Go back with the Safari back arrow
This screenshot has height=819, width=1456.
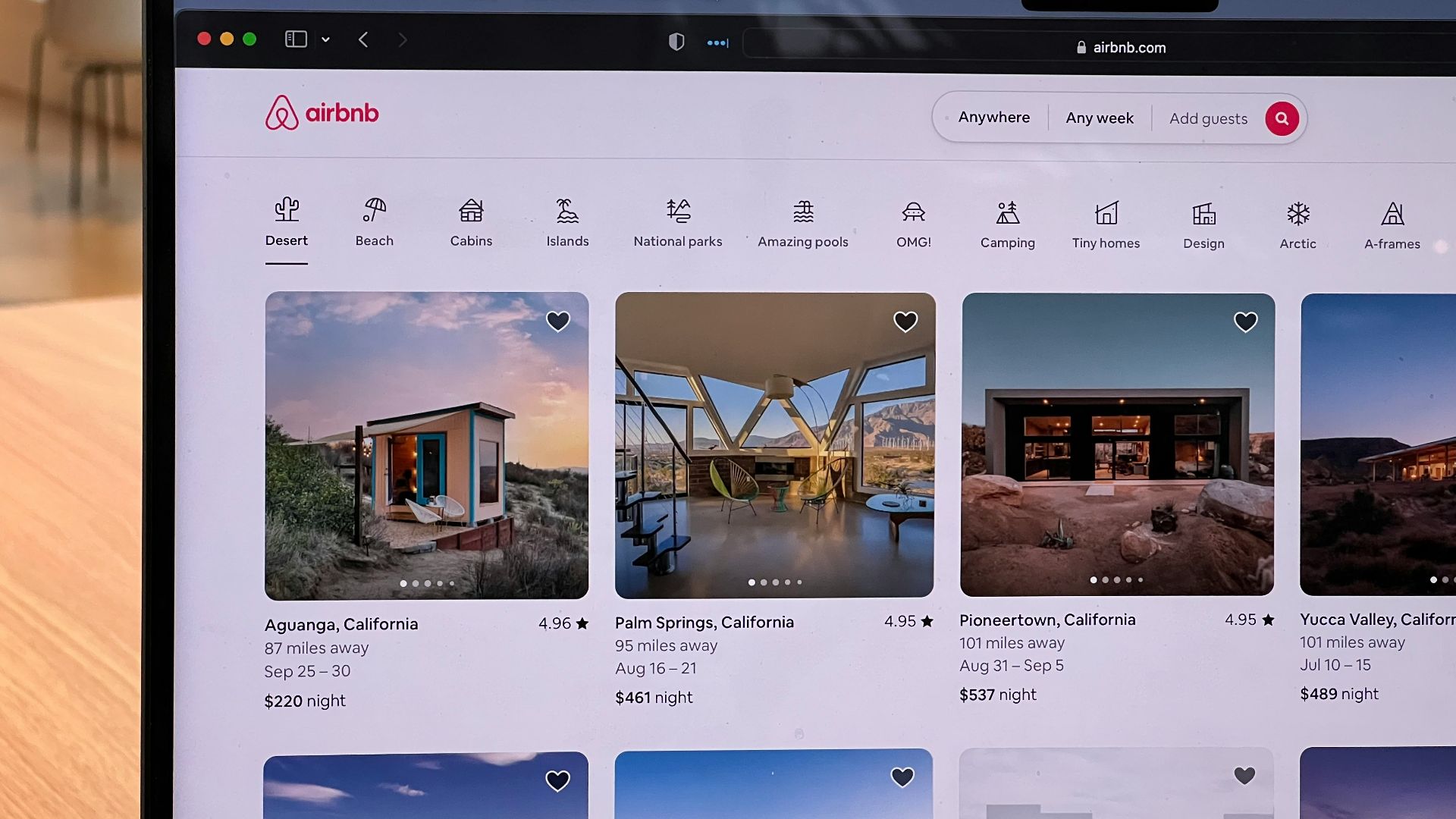[363, 39]
